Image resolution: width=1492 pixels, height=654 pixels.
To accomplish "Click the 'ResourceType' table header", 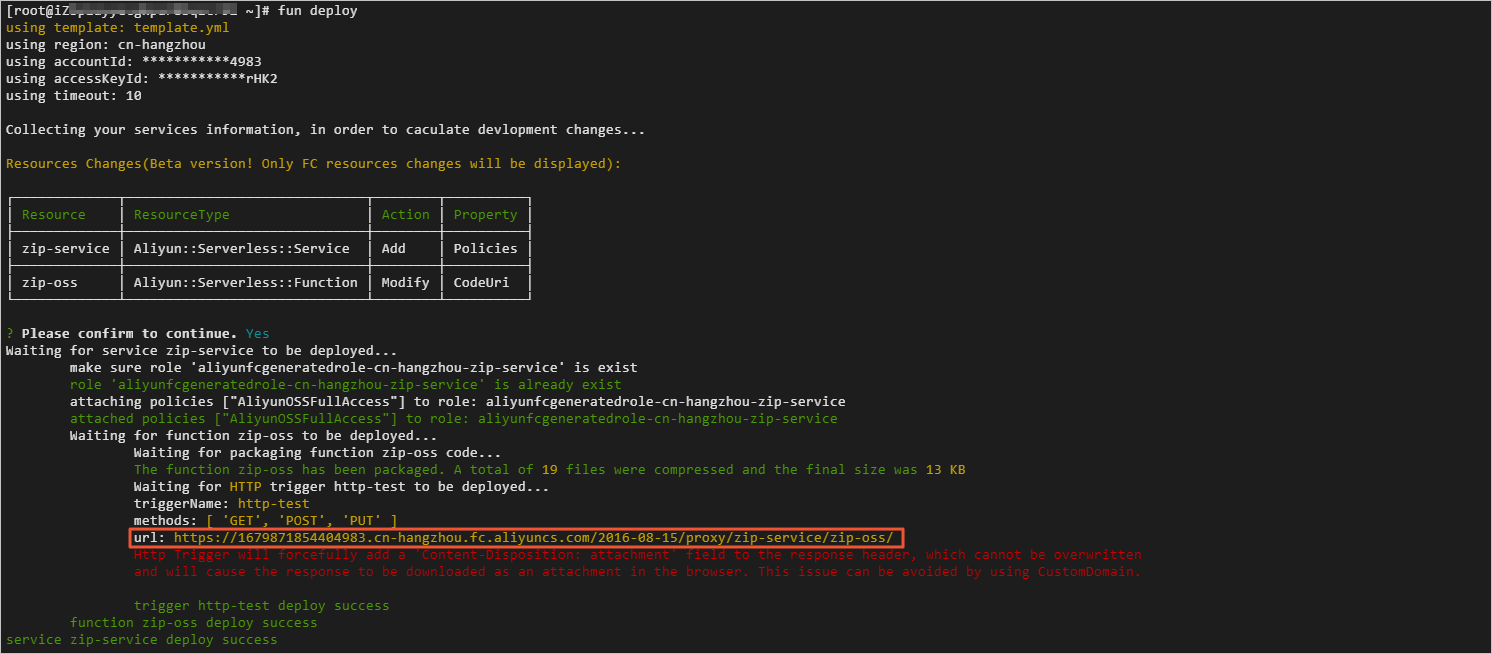I will tap(182, 215).
